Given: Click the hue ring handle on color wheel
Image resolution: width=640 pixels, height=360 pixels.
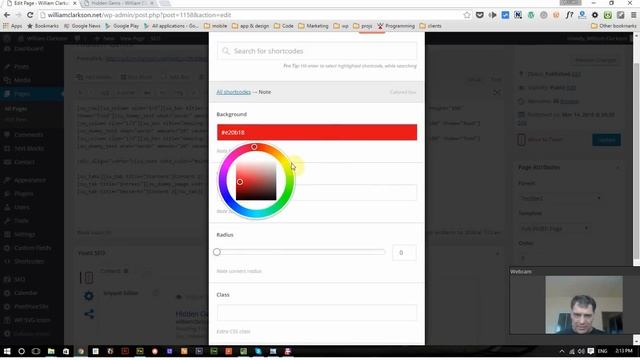Looking at the screenshot, I should (x=254, y=147).
